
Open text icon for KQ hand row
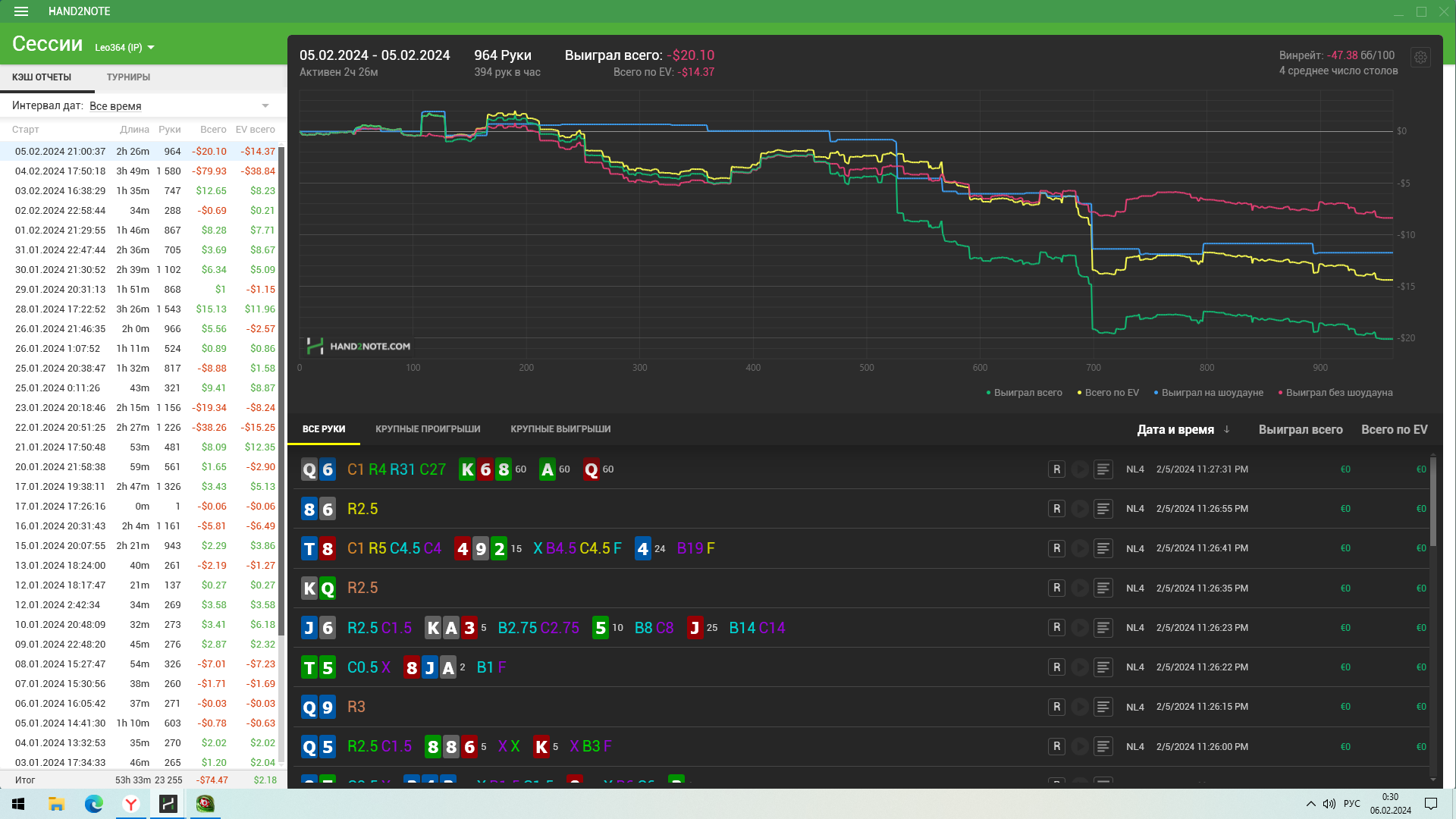[1103, 588]
